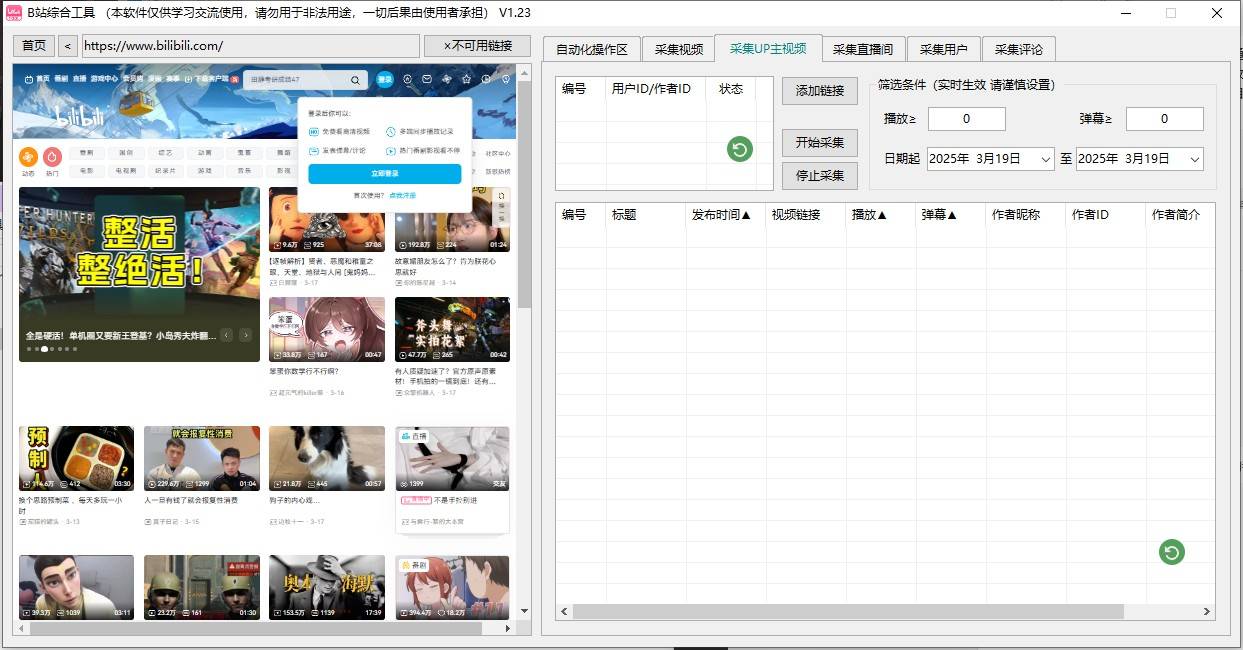Click the search magnifier icon on Bilibili

[355, 80]
